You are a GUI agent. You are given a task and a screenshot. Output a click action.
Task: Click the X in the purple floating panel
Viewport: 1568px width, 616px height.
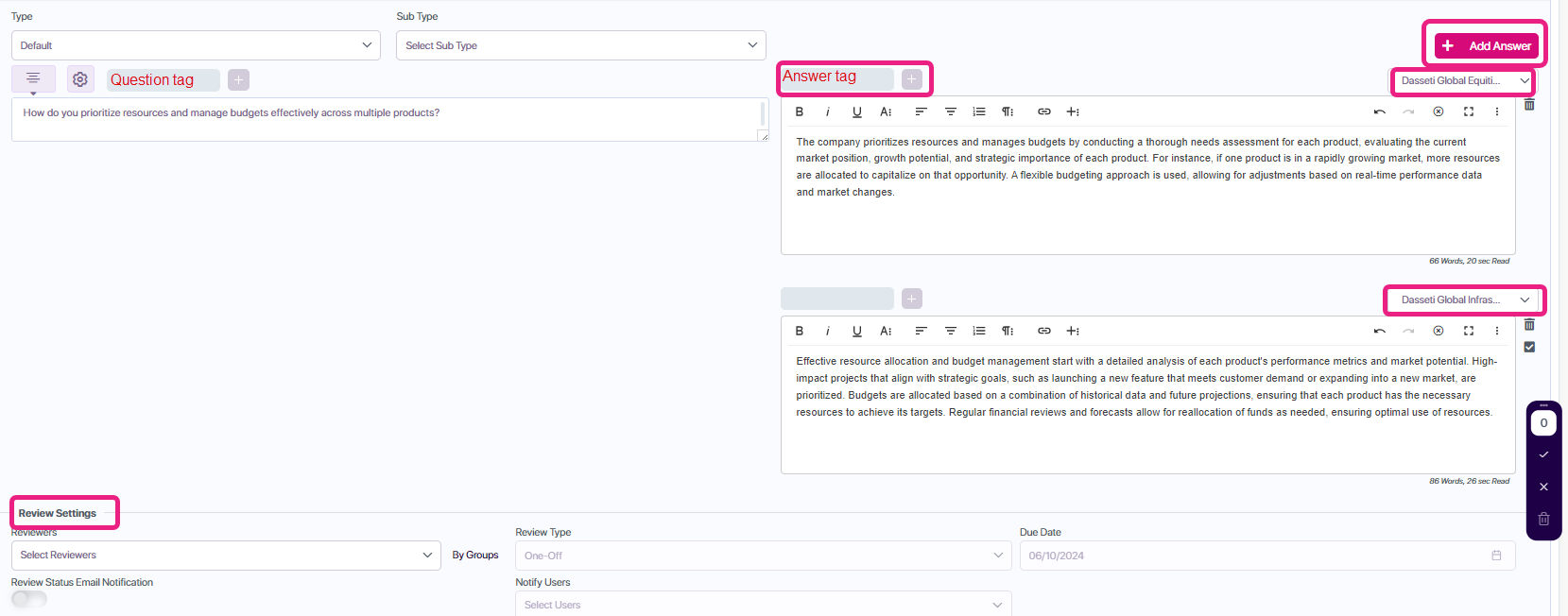click(x=1543, y=487)
